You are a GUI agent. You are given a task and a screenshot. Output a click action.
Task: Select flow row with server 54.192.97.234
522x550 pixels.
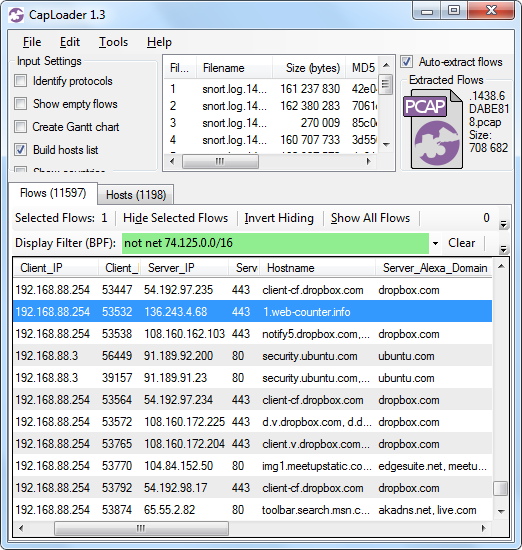pos(253,400)
